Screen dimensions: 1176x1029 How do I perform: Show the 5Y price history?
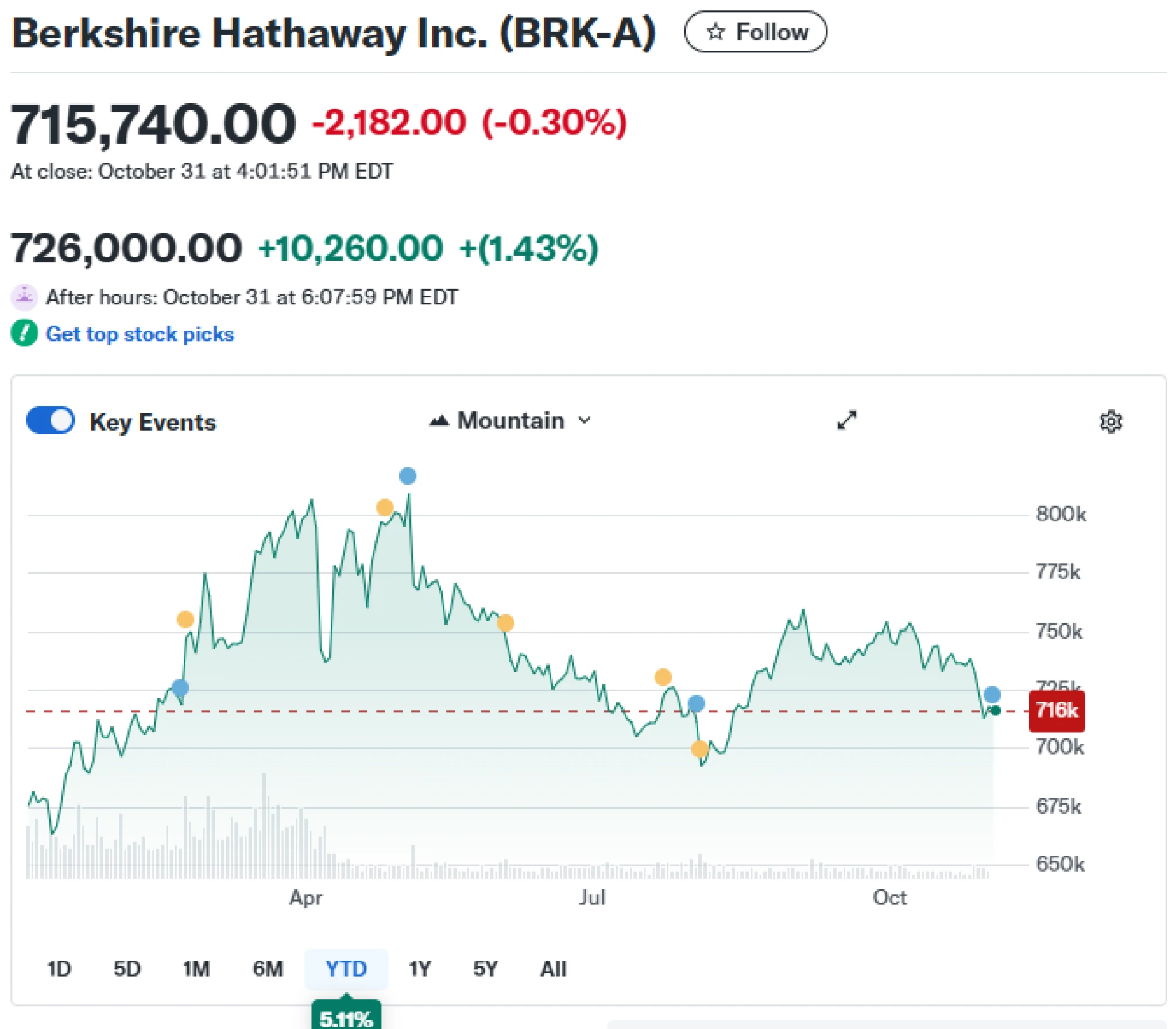(x=485, y=969)
